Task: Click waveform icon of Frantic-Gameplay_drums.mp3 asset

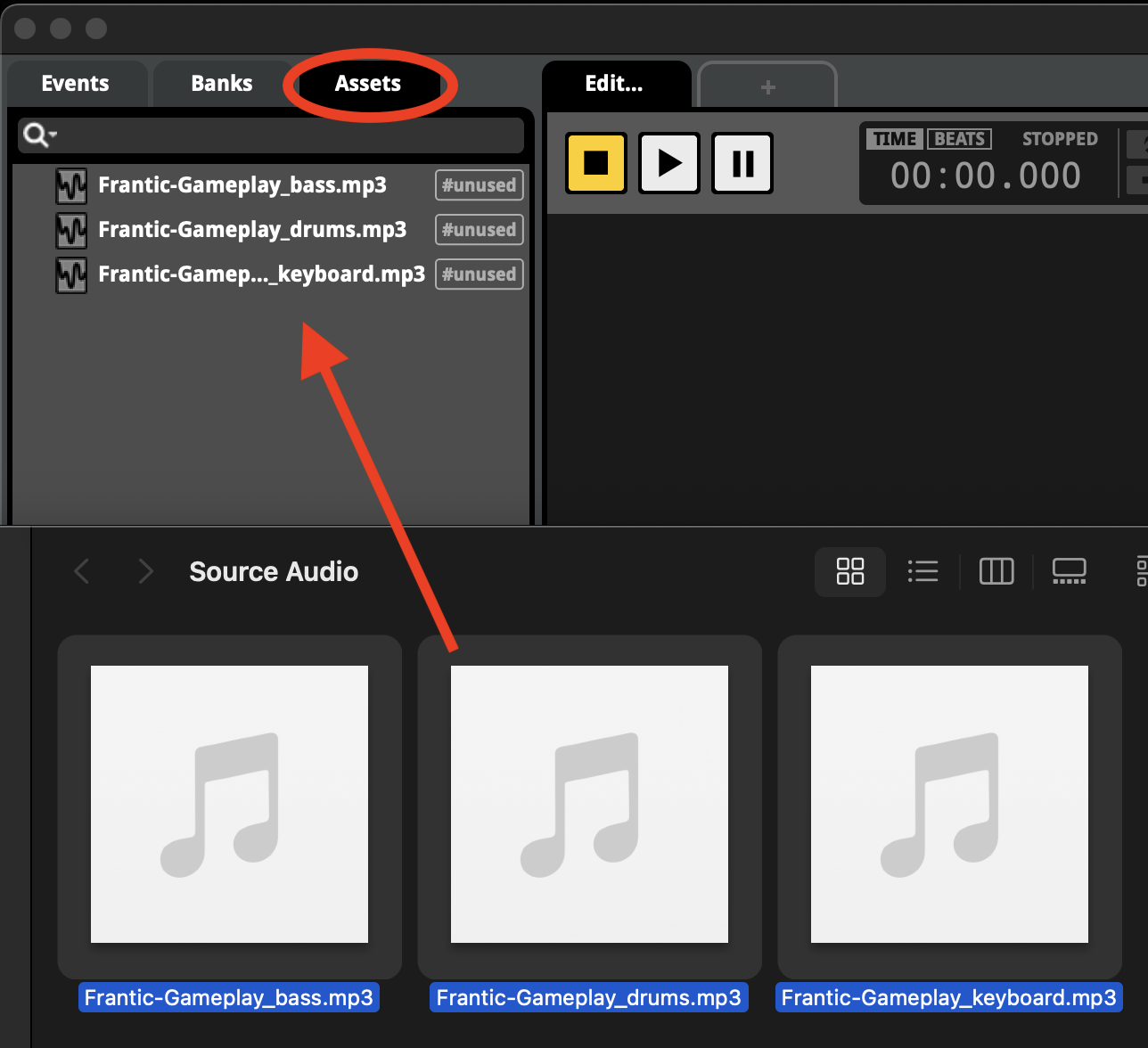Action: (x=71, y=230)
